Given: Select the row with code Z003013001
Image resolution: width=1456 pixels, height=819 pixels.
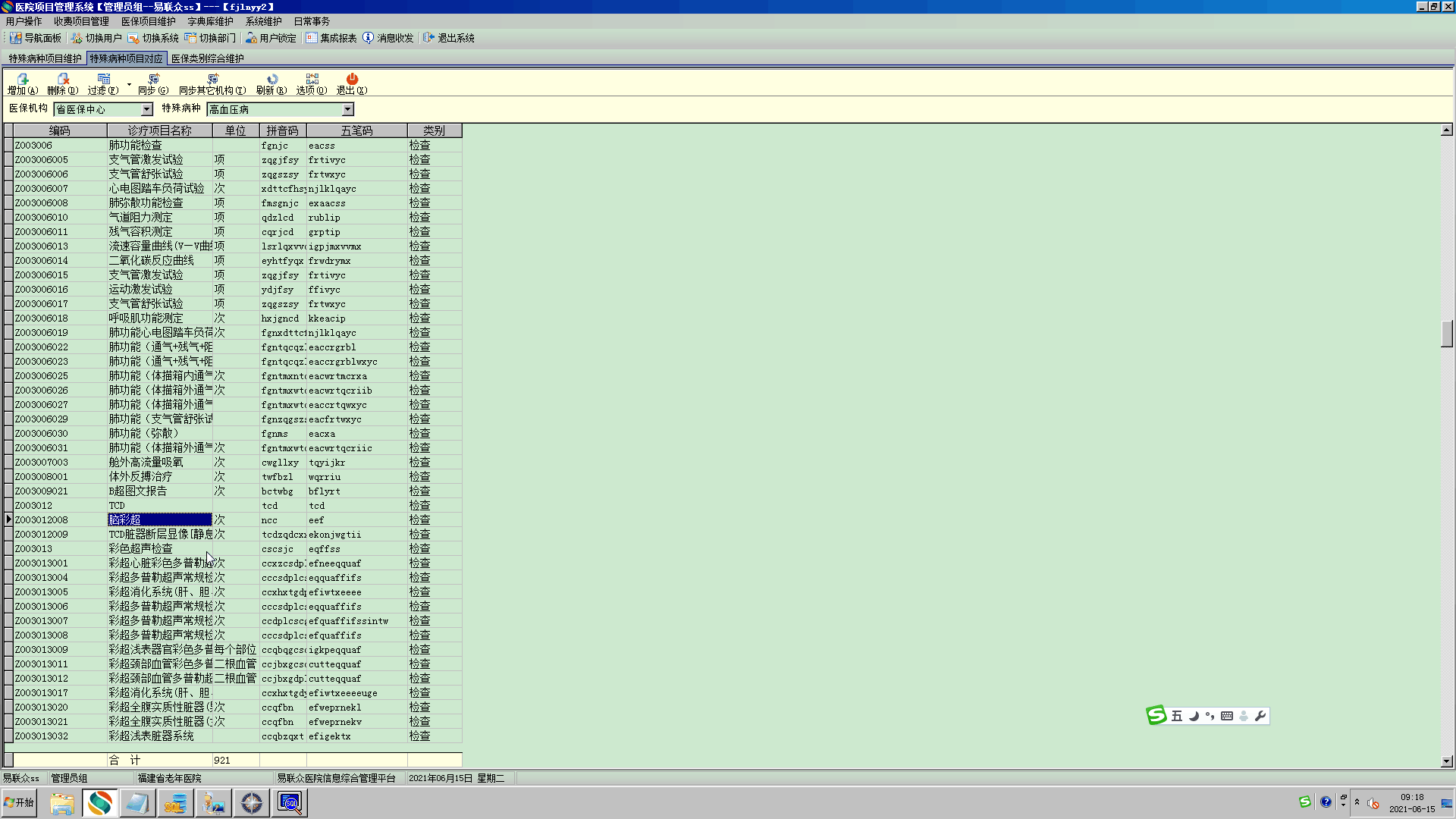Looking at the screenshot, I should (42, 563).
